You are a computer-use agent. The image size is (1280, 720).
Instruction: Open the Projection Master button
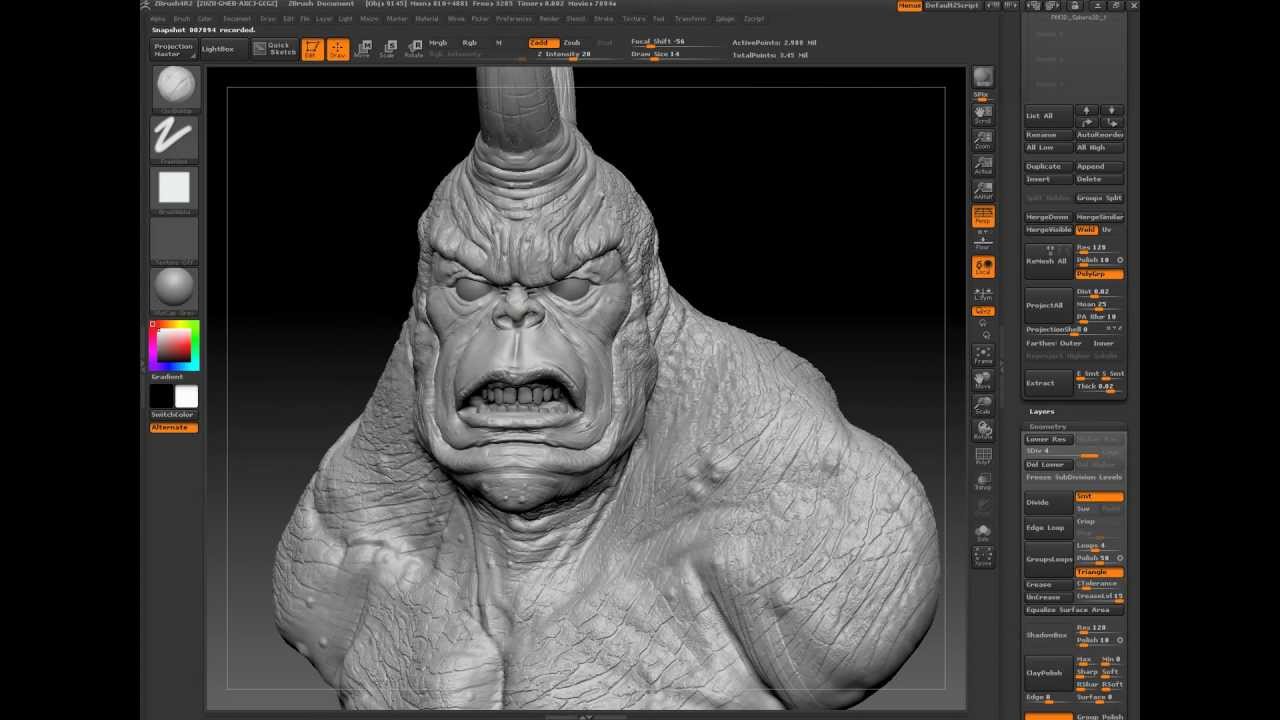tap(173, 49)
